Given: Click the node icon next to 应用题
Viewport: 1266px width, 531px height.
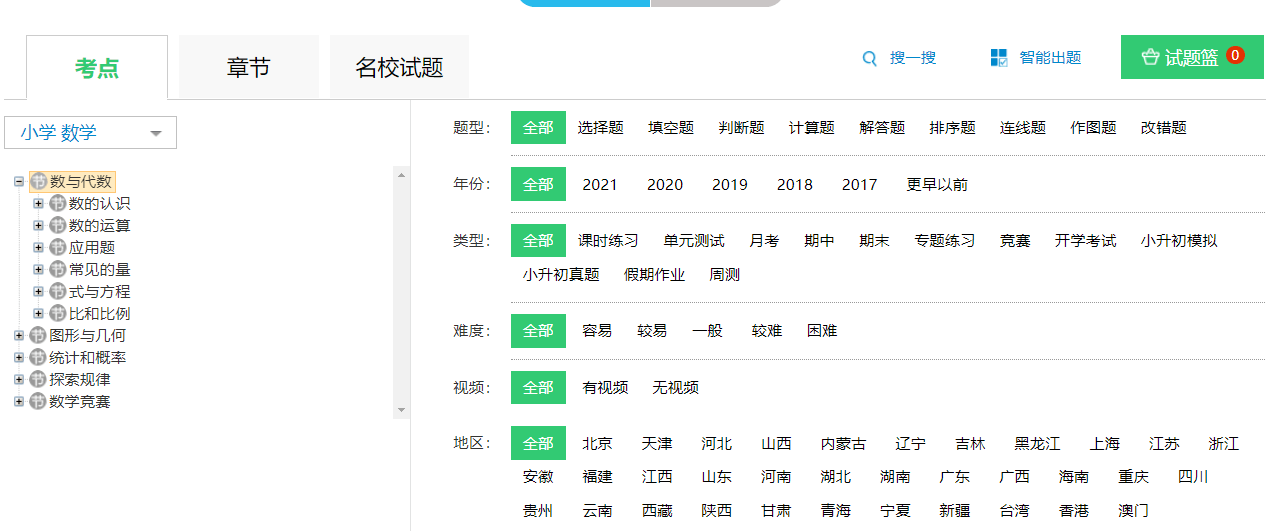Looking at the screenshot, I should click(58, 248).
